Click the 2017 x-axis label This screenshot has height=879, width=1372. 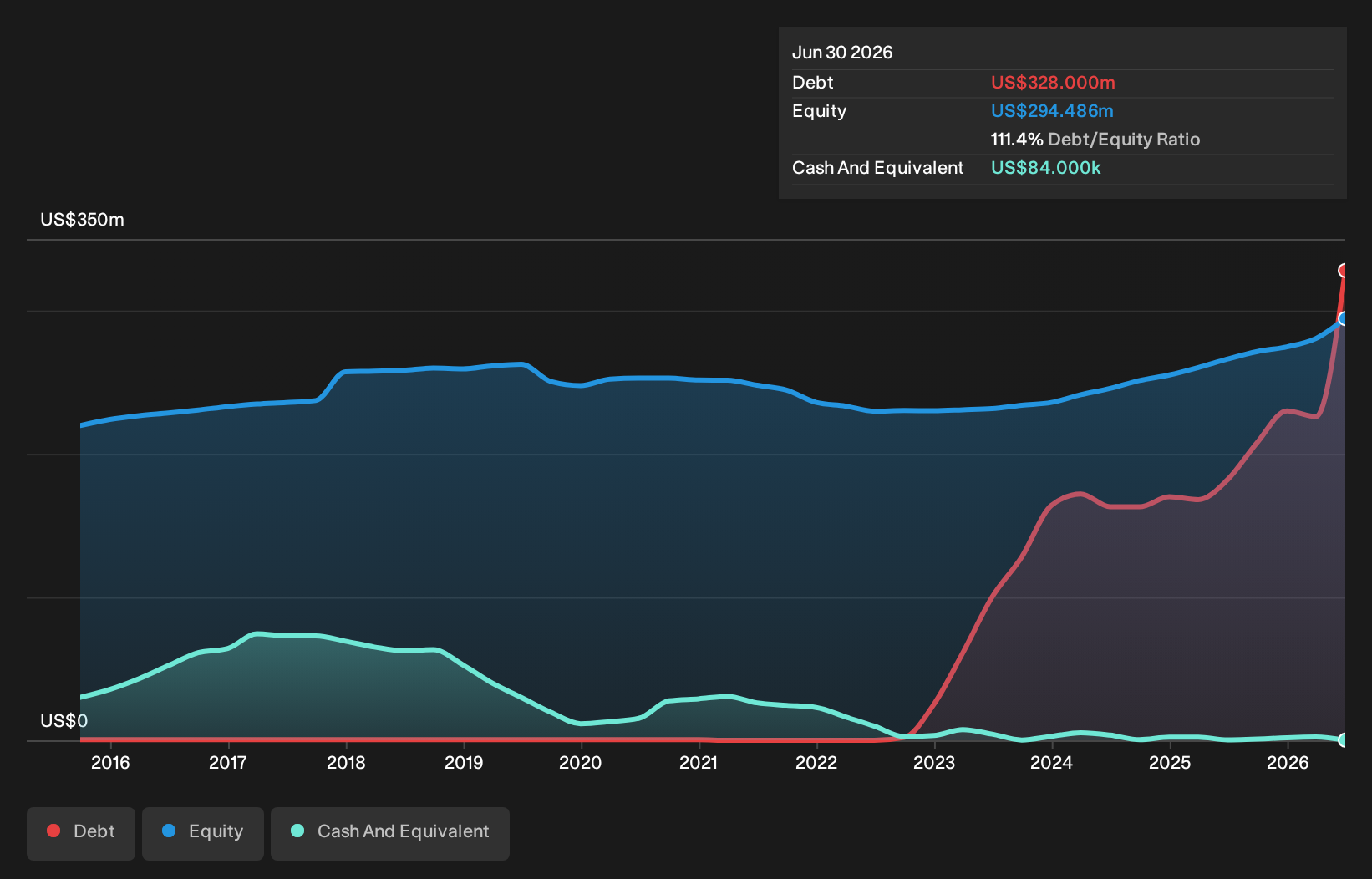[228, 762]
